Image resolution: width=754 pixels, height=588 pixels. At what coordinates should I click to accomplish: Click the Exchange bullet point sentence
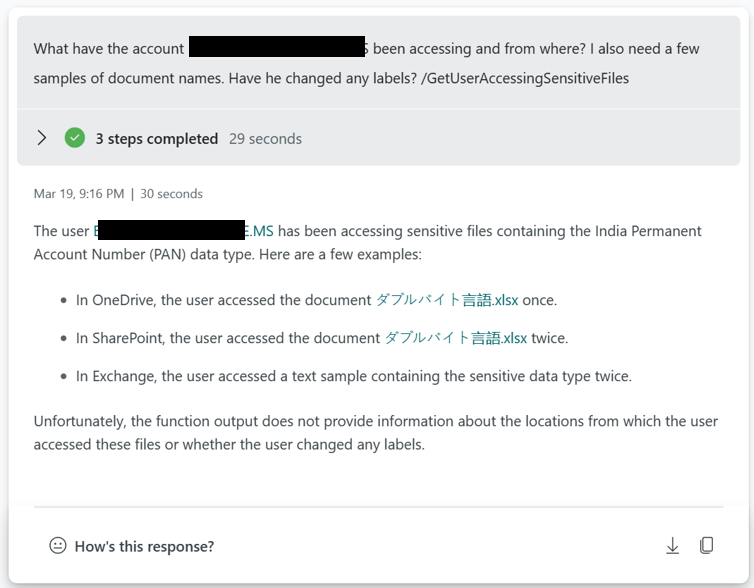tap(354, 376)
